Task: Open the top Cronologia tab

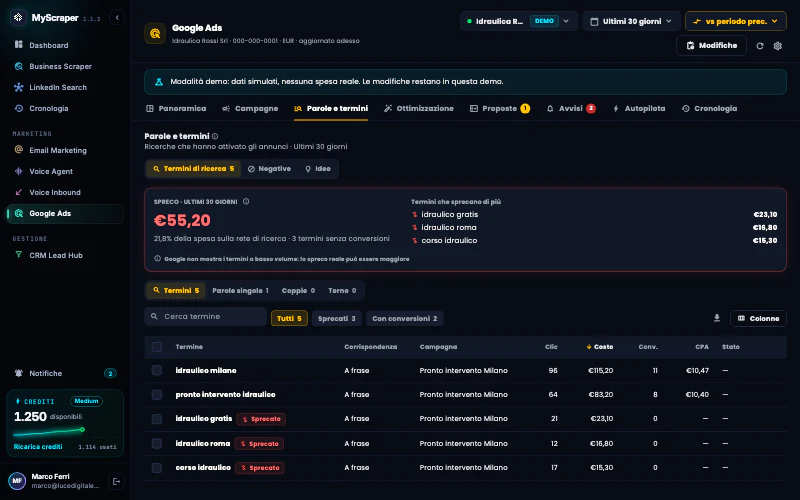Action: (709, 109)
